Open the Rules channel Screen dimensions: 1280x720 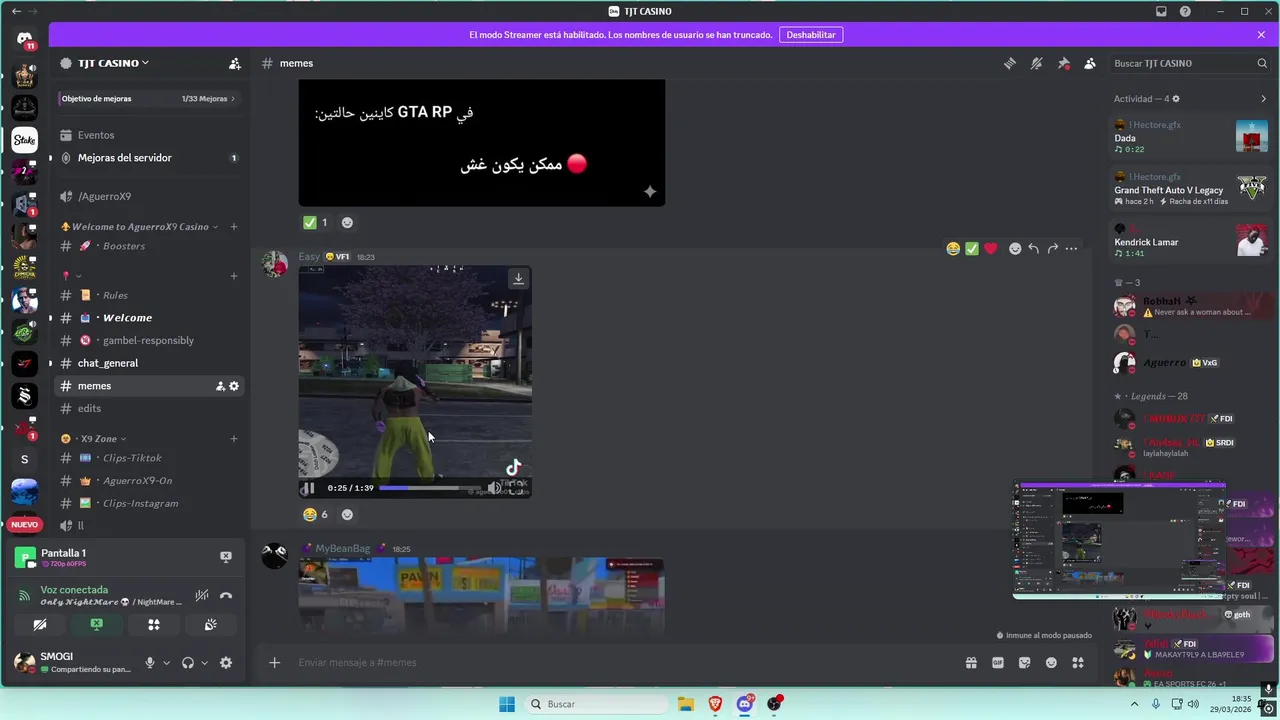pyautogui.click(x=148, y=295)
